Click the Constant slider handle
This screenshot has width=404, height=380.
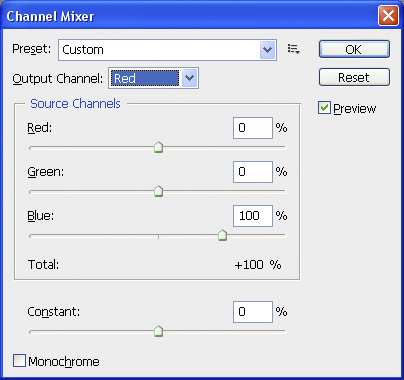158,331
